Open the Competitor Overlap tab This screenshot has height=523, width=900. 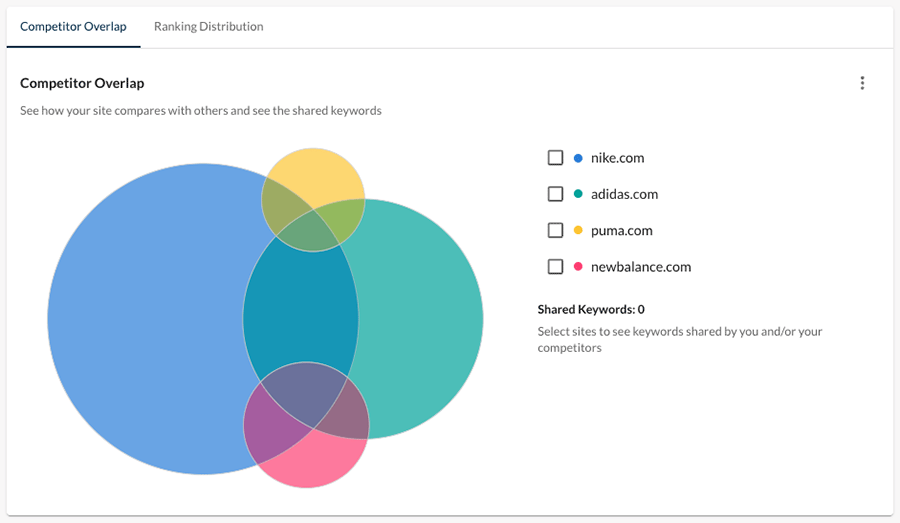pyautogui.click(x=73, y=26)
